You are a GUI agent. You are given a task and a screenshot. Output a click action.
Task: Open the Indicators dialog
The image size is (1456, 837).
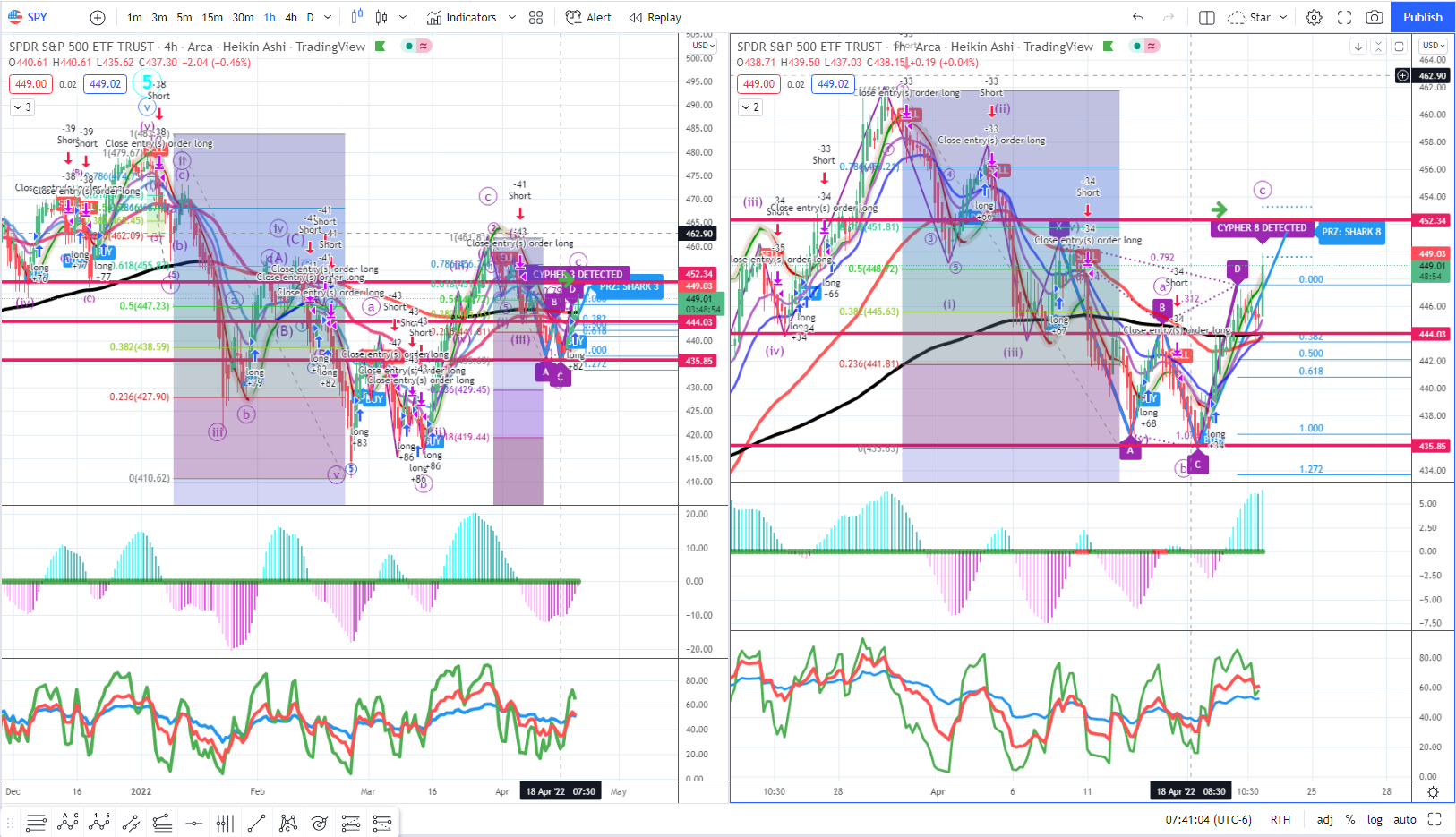[x=461, y=17]
